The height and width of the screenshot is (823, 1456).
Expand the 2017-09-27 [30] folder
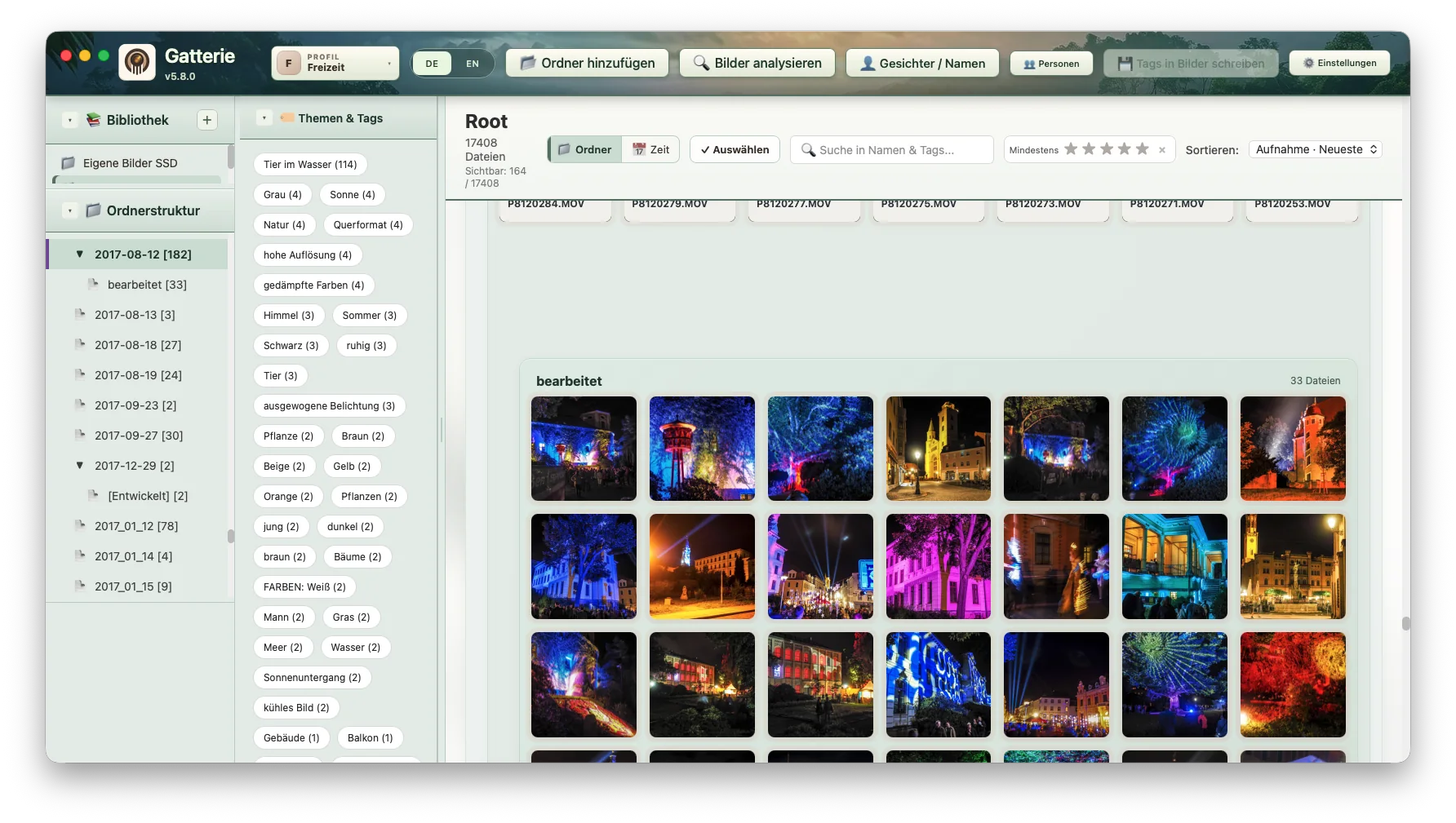80,435
